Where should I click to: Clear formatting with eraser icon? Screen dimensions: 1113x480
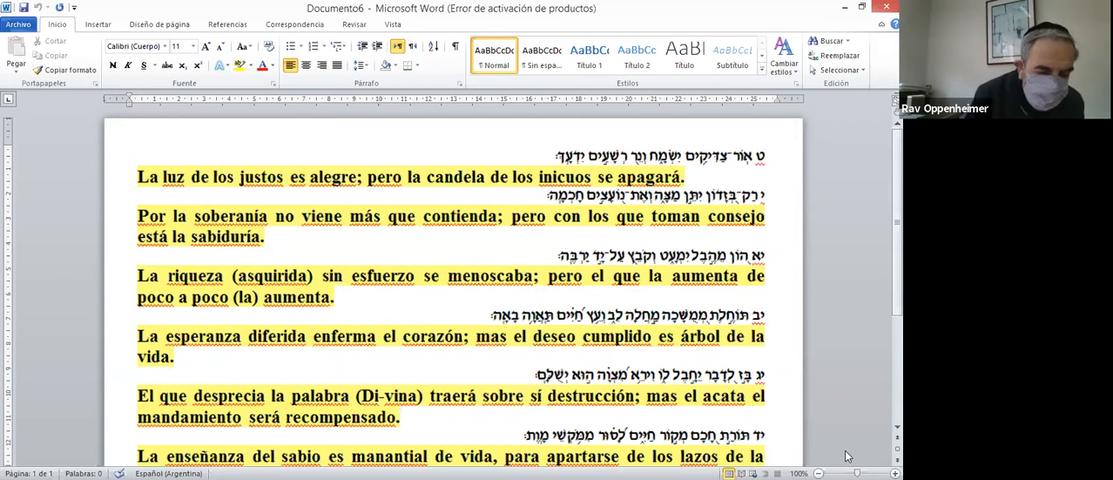coord(268,46)
